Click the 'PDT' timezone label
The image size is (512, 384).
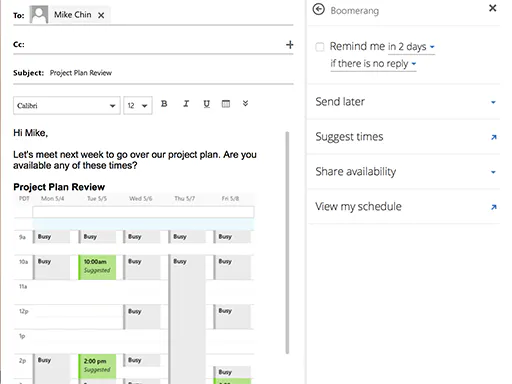pos(24,198)
